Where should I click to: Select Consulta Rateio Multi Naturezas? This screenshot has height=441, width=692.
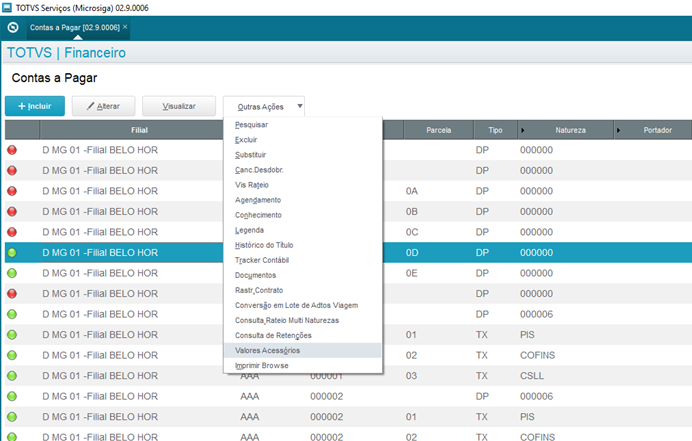click(x=287, y=320)
